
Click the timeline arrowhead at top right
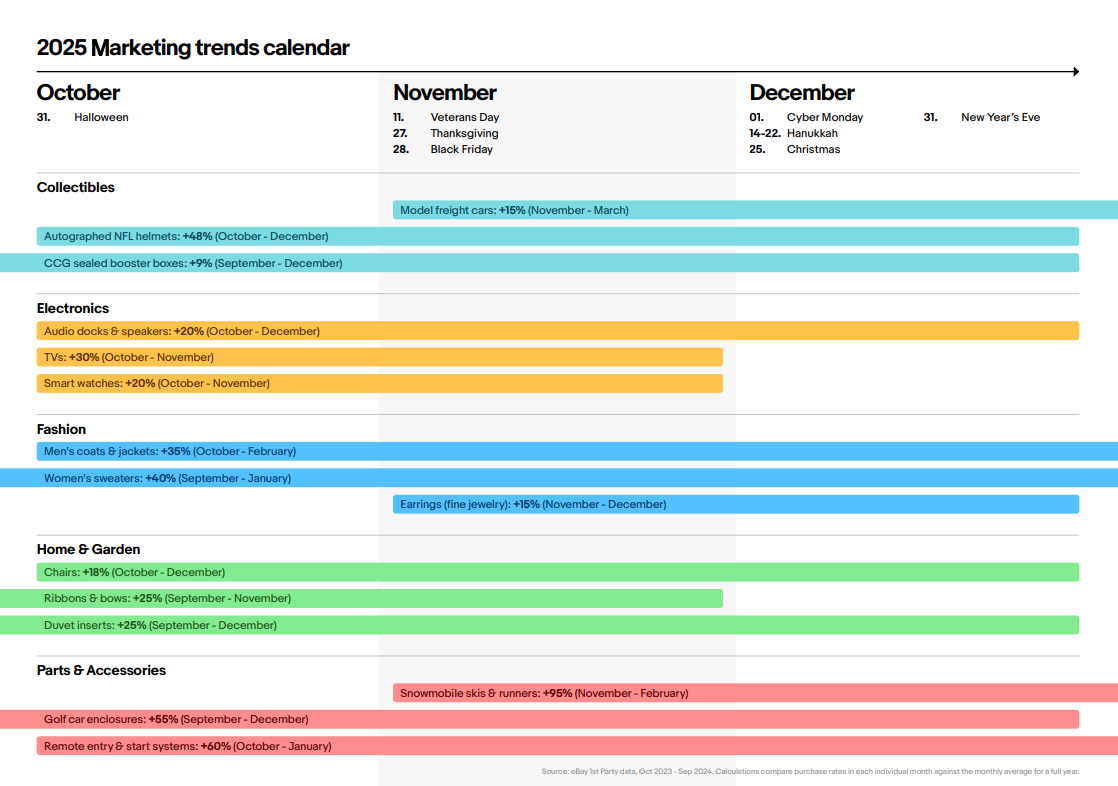[x=1076, y=71]
